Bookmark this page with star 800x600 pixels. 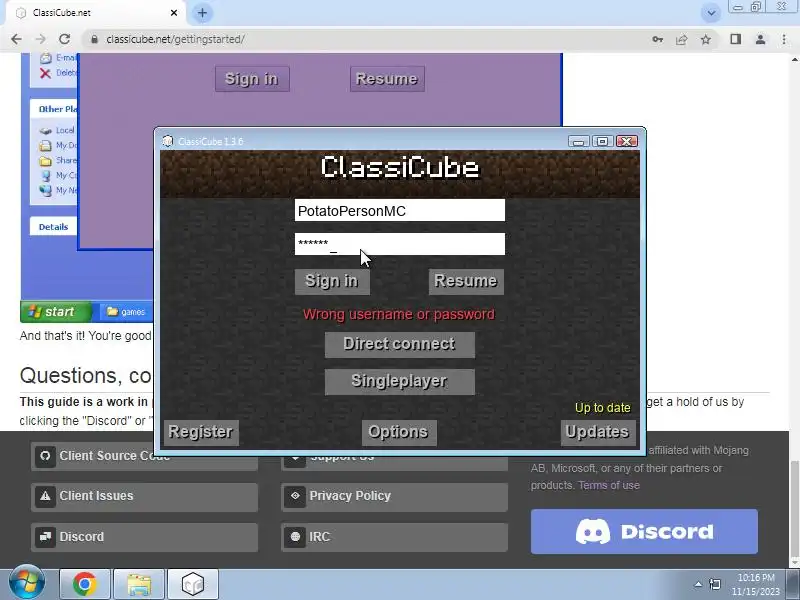[706, 39]
